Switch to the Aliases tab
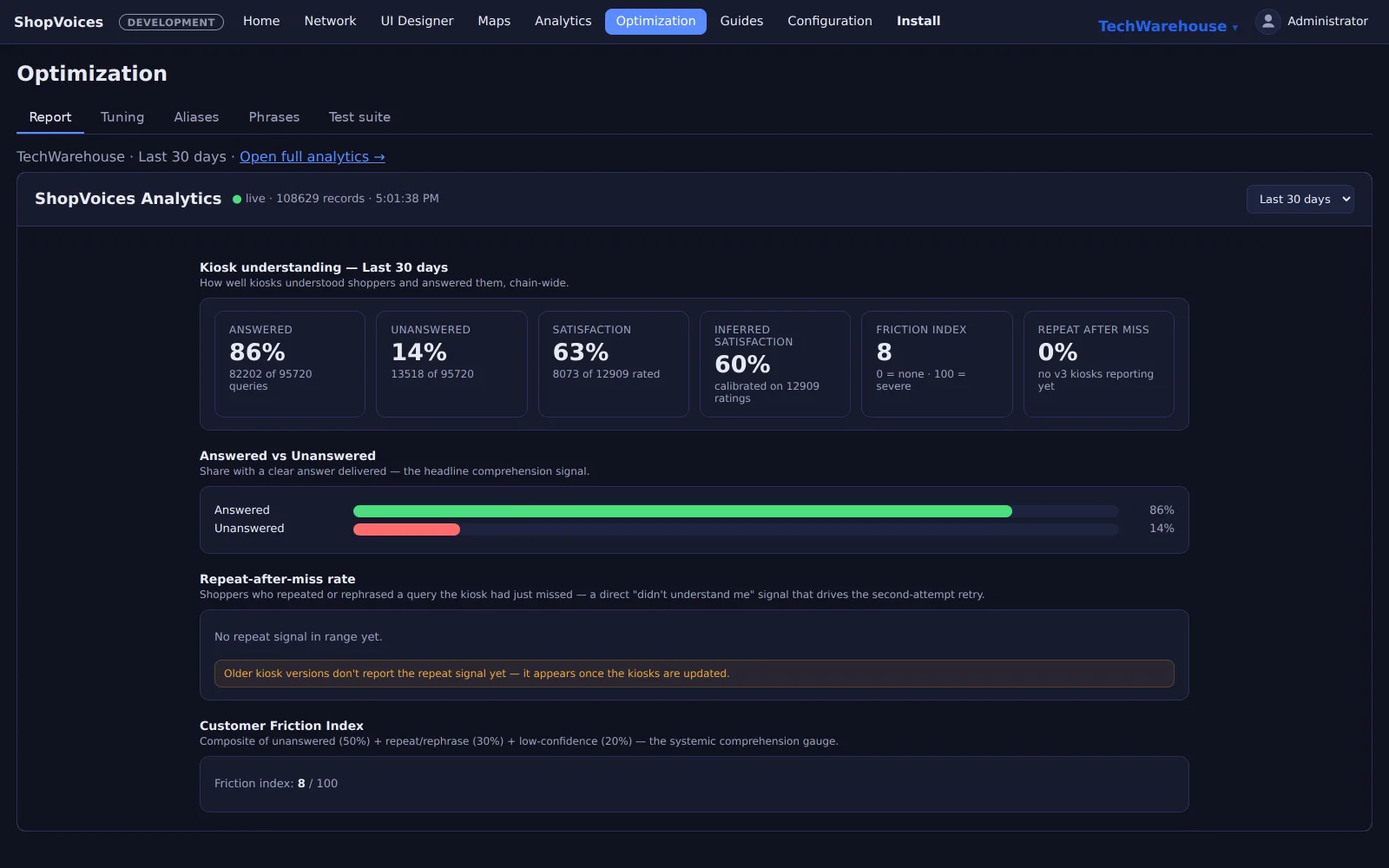Viewport: 1389px width, 868px height. coord(196,117)
